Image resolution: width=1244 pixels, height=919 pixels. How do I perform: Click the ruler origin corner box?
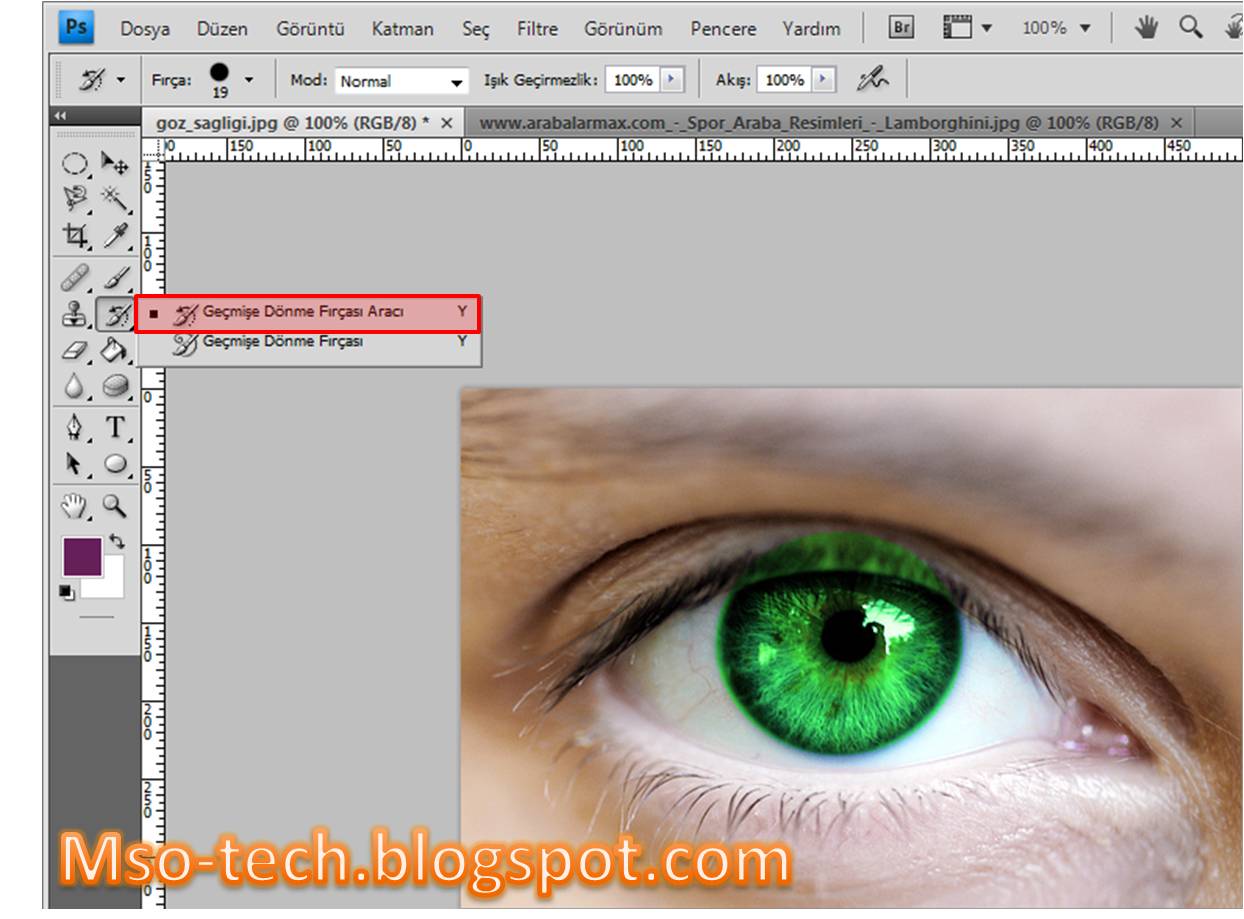click(152, 150)
